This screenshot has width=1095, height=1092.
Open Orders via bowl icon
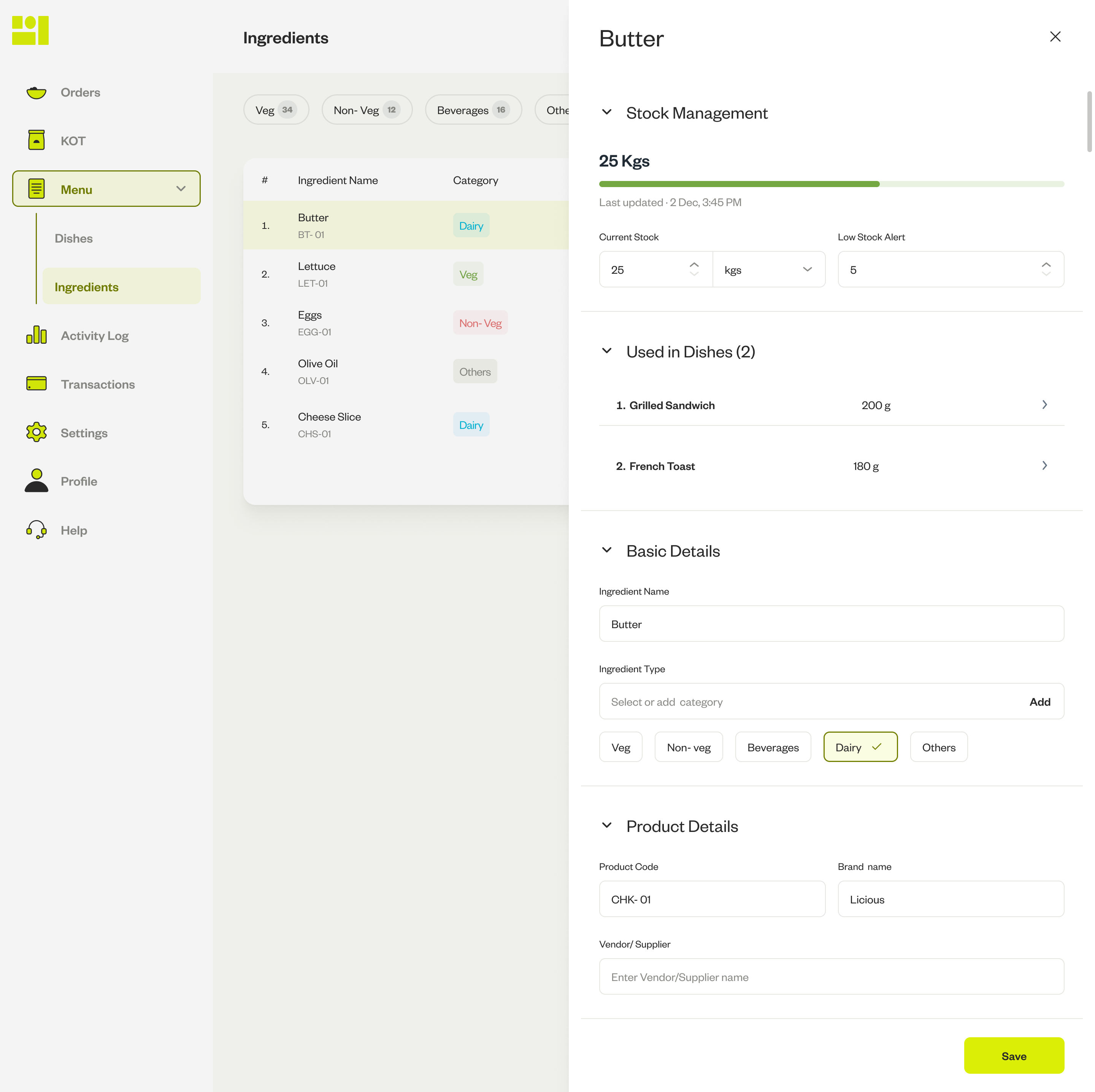click(36, 92)
